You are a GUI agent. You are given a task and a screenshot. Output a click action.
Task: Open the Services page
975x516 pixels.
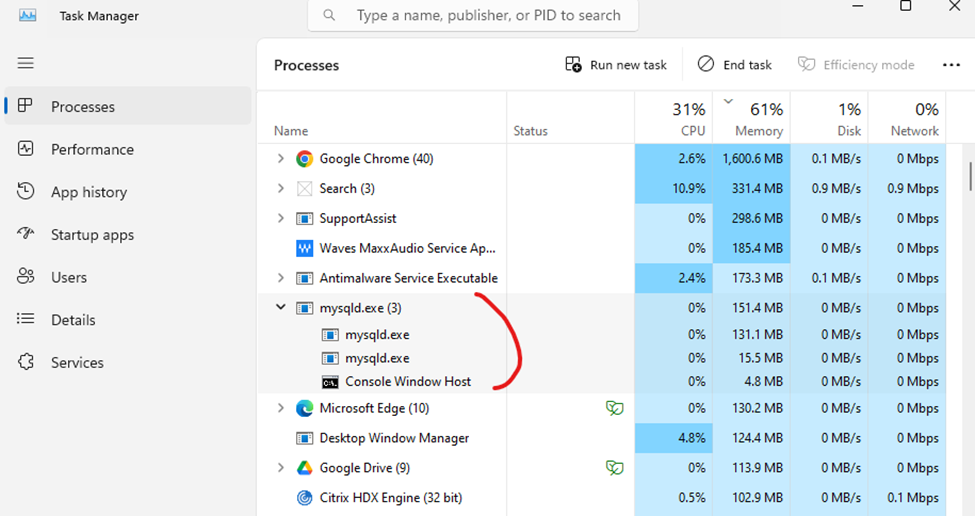[128, 362]
